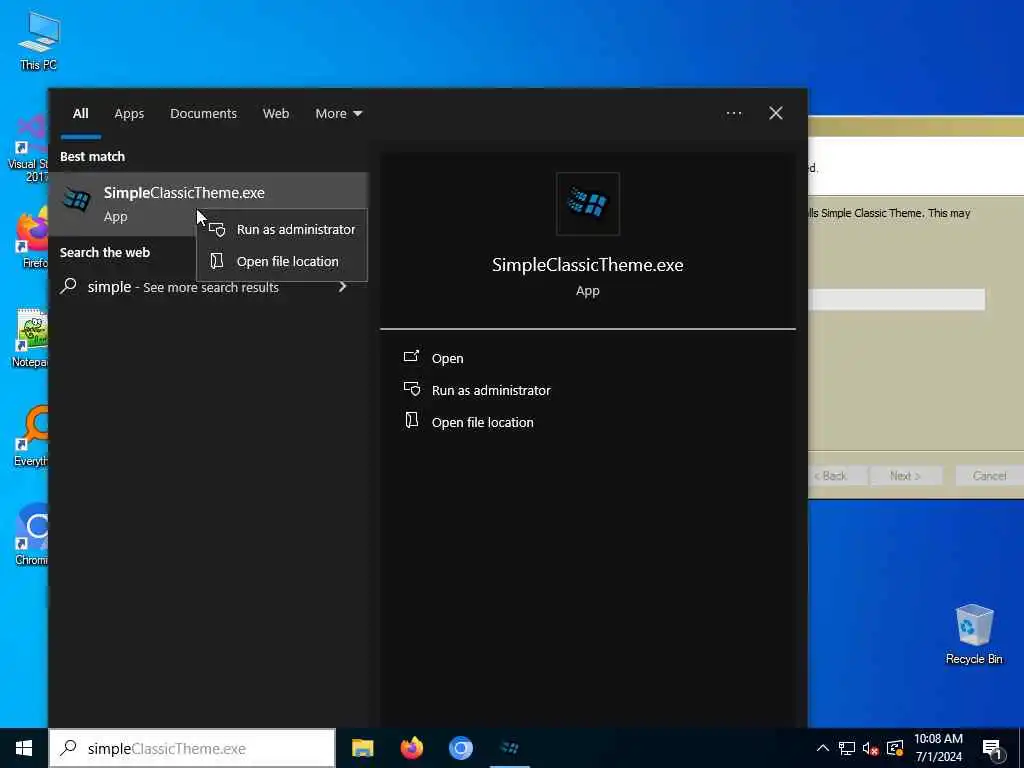
Task: Click Run as administrator in preview pane
Action: pos(491,391)
